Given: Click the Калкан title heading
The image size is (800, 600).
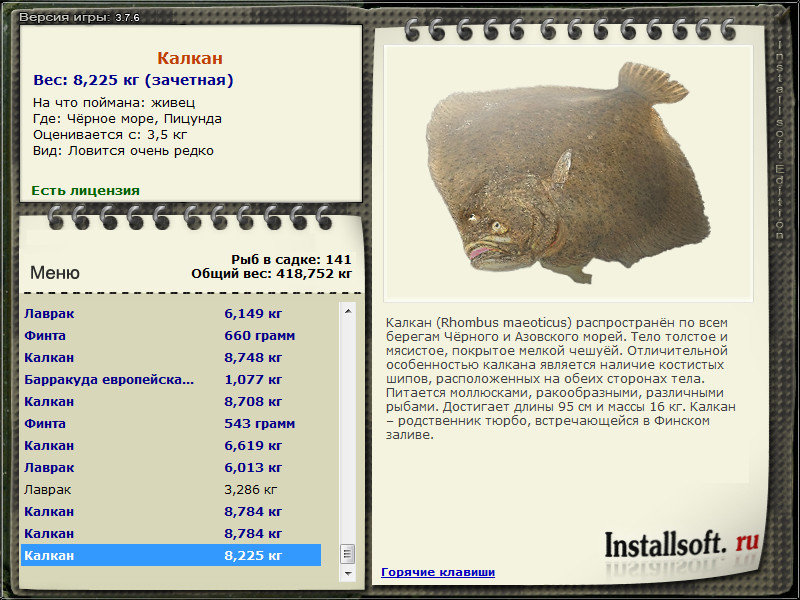Looking at the screenshot, I should point(190,58).
